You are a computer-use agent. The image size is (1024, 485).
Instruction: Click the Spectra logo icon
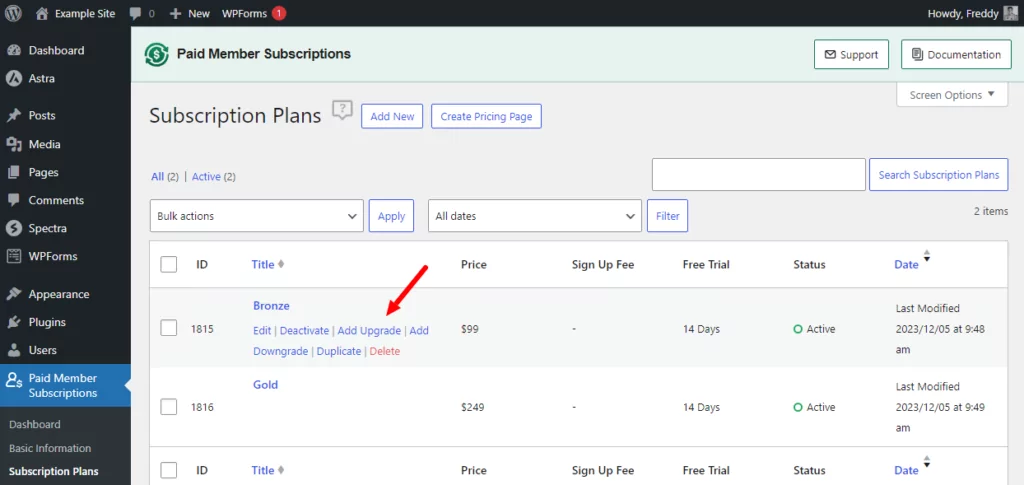click(14, 228)
